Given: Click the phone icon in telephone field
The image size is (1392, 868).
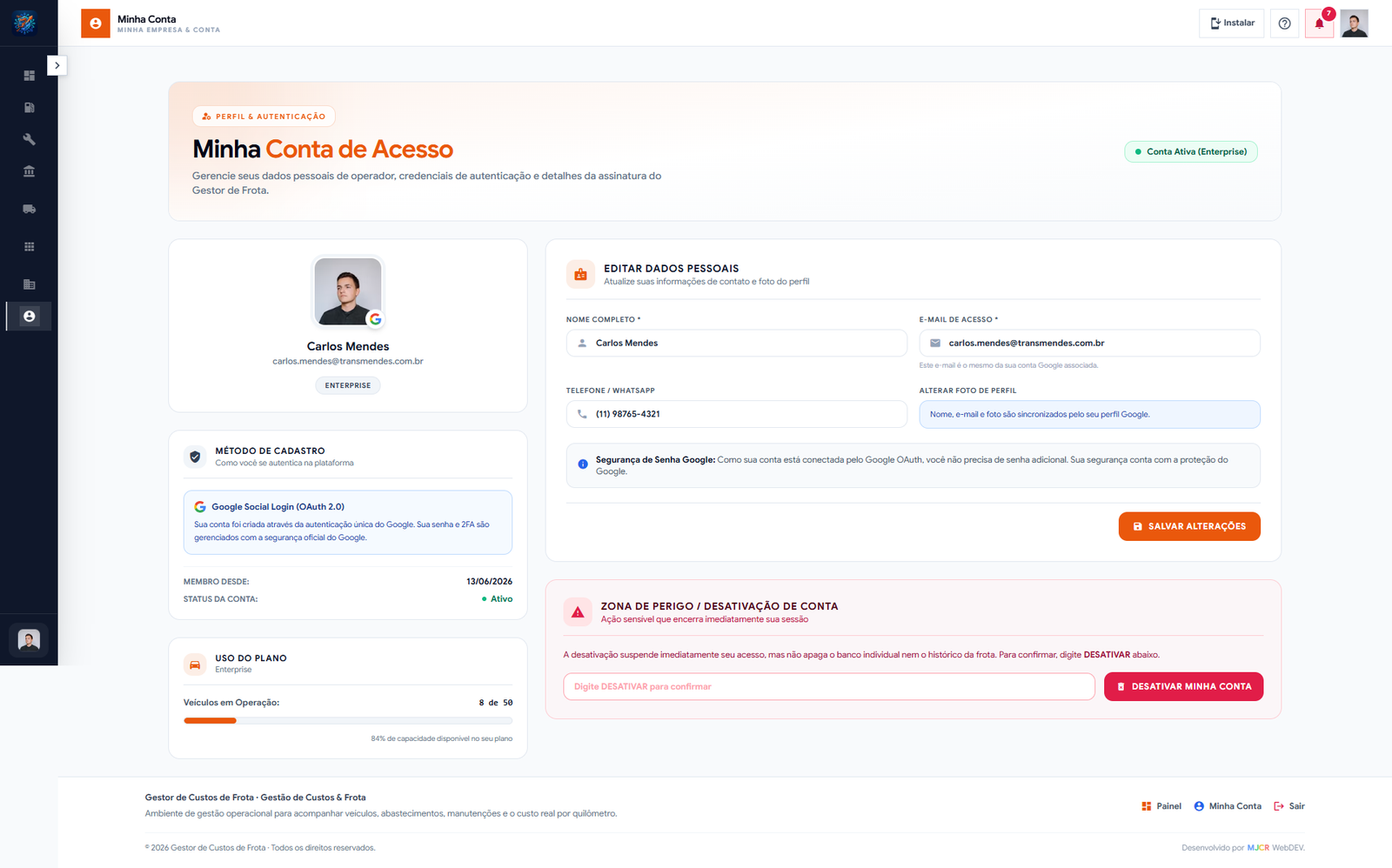Looking at the screenshot, I should tap(582, 414).
